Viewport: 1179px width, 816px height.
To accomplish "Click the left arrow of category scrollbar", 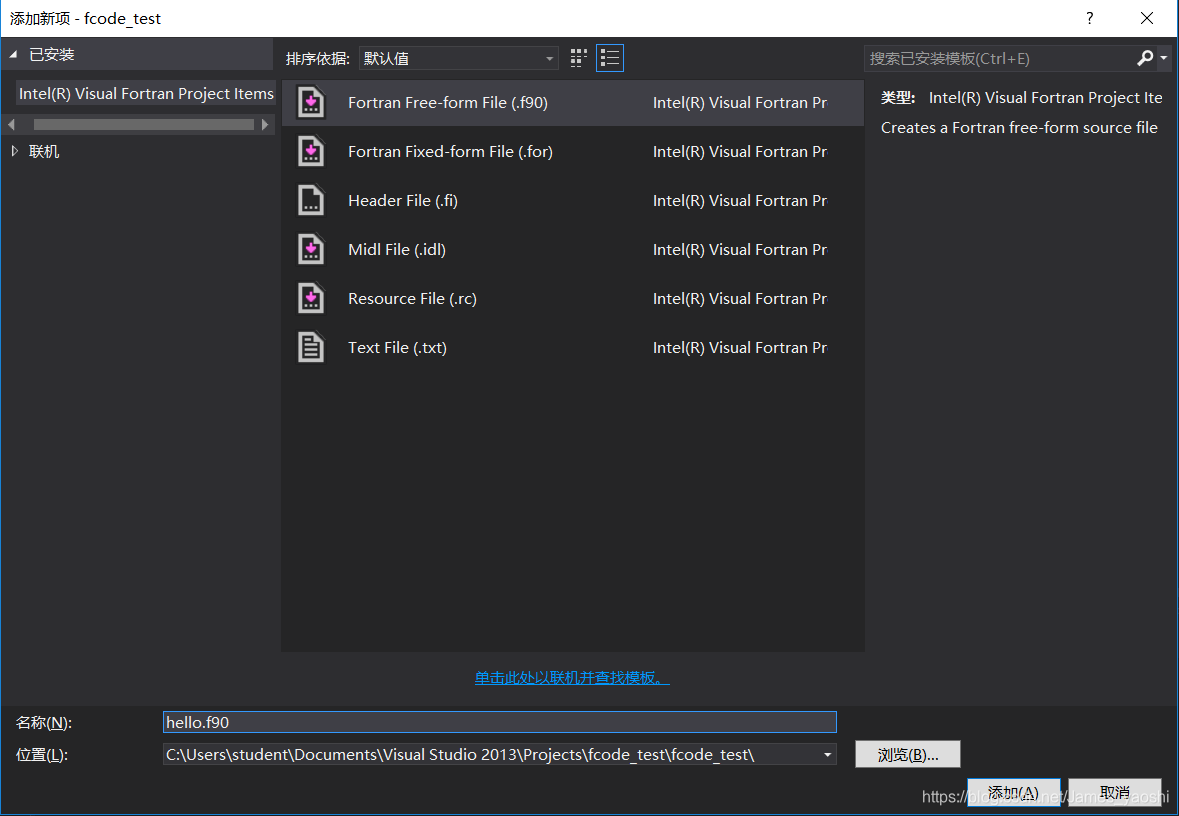I will pyautogui.click(x=11, y=124).
